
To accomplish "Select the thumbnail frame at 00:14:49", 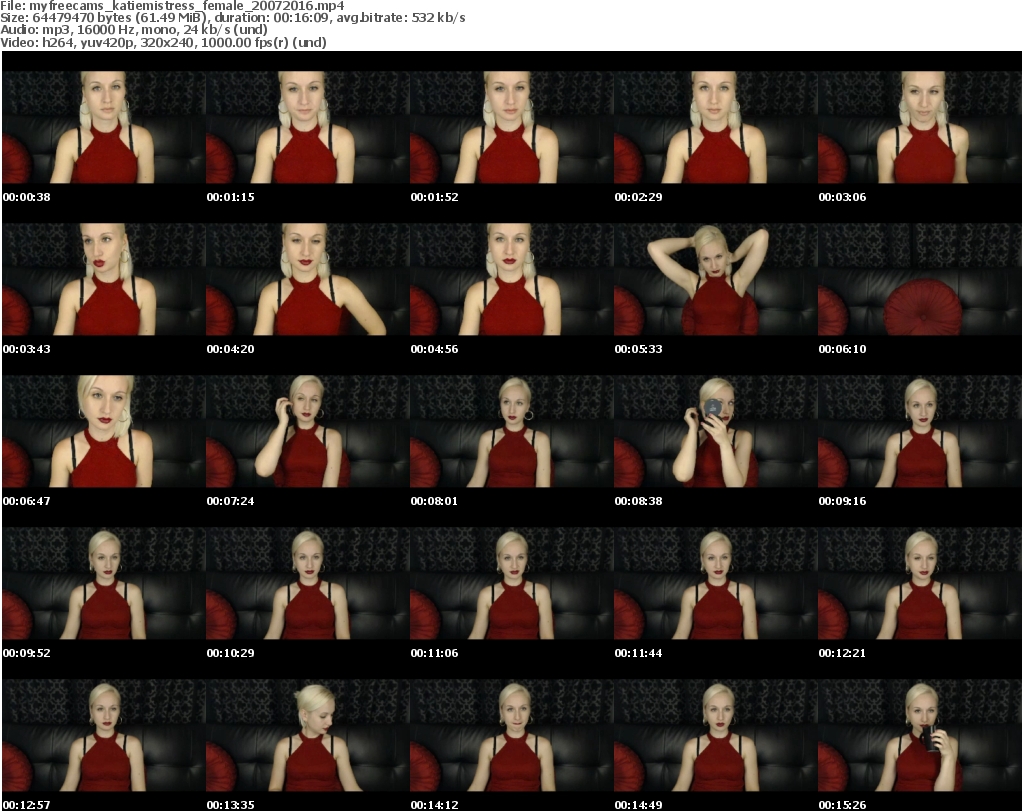I will click(x=716, y=735).
